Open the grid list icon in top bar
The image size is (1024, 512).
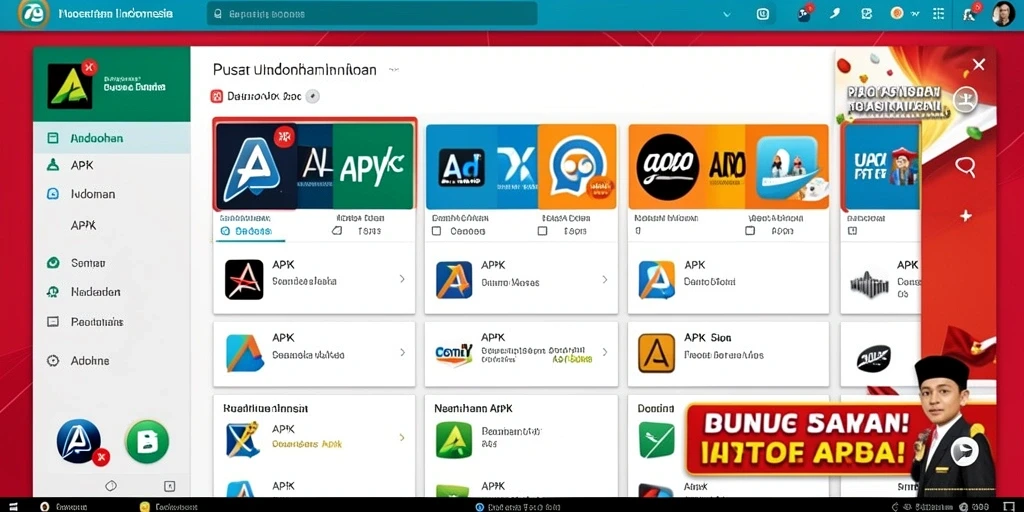938,14
